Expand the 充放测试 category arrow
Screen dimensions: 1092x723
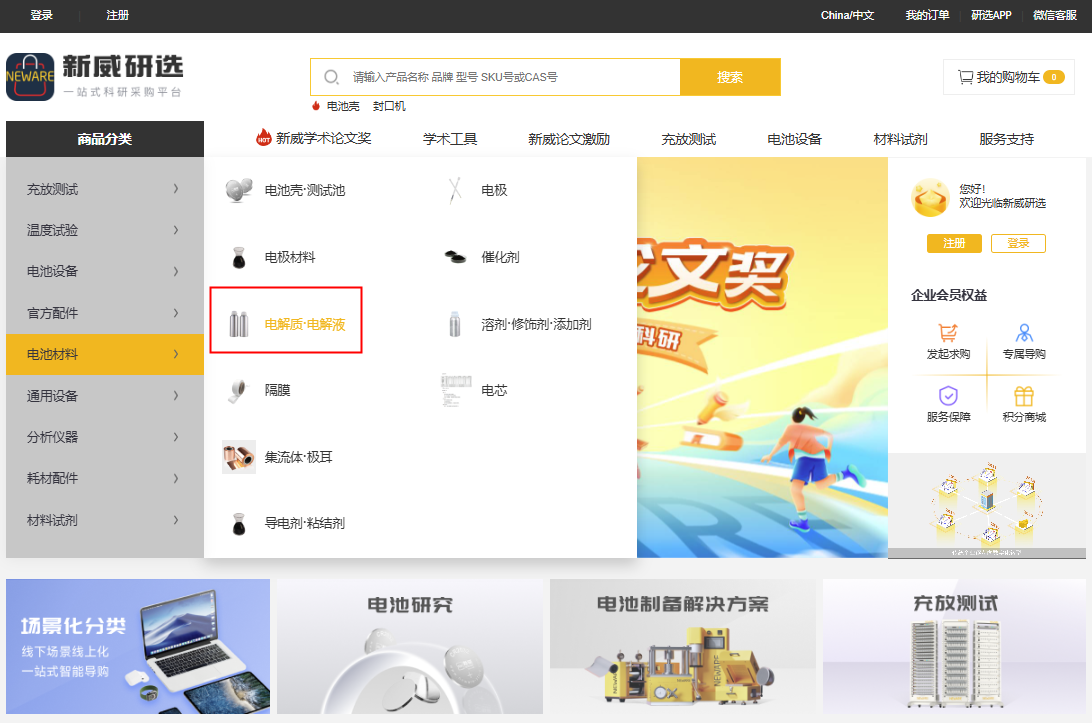coord(176,189)
